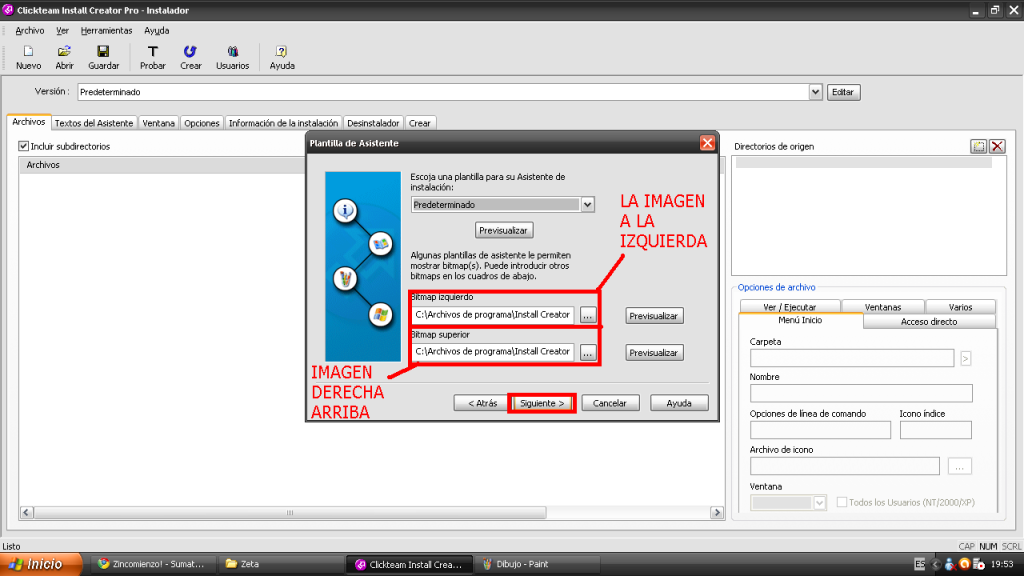Viewport: 1024px width, 576px height.
Task: Switch to Información de la instalación tab
Action: point(283,123)
